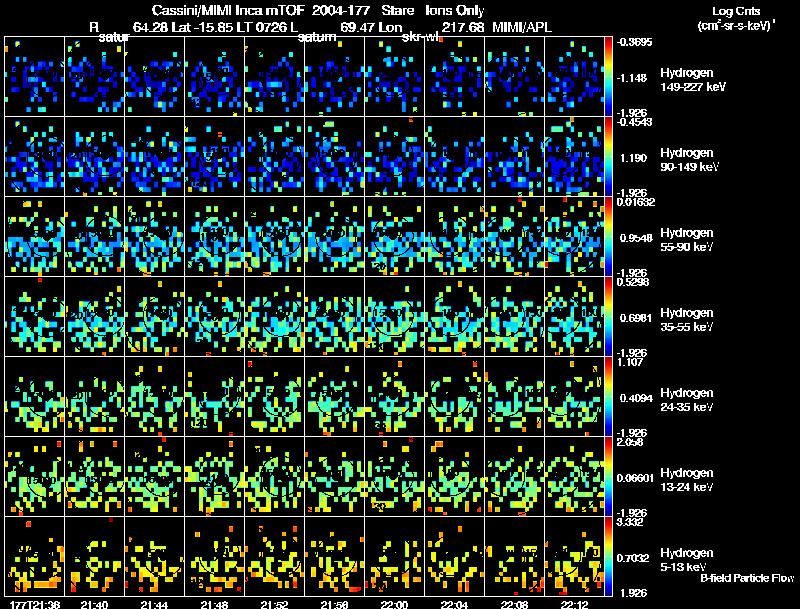
Task: Click the Hydrogen 5-13 keV color bar
Action: (608, 556)
